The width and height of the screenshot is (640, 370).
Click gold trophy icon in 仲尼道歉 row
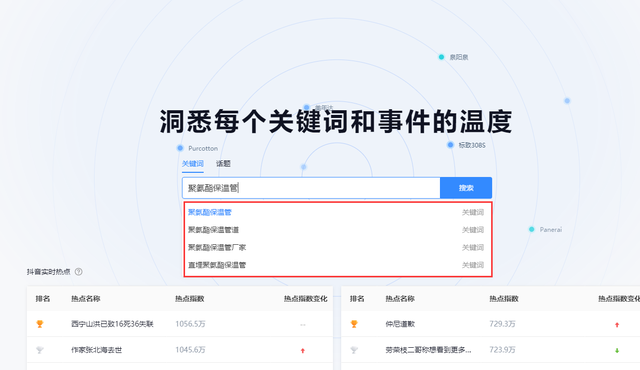(x=354, y=324)
